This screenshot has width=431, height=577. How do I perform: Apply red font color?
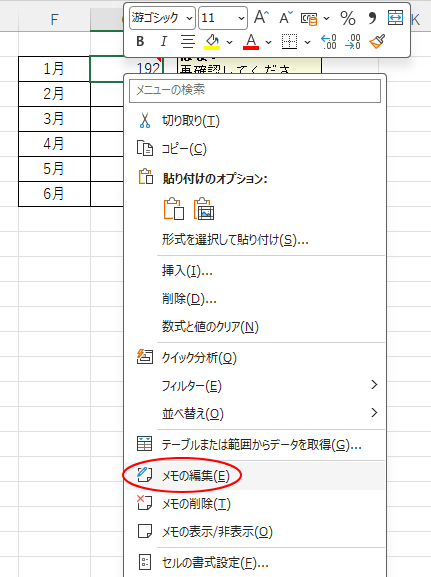click(x=251, y=42)
